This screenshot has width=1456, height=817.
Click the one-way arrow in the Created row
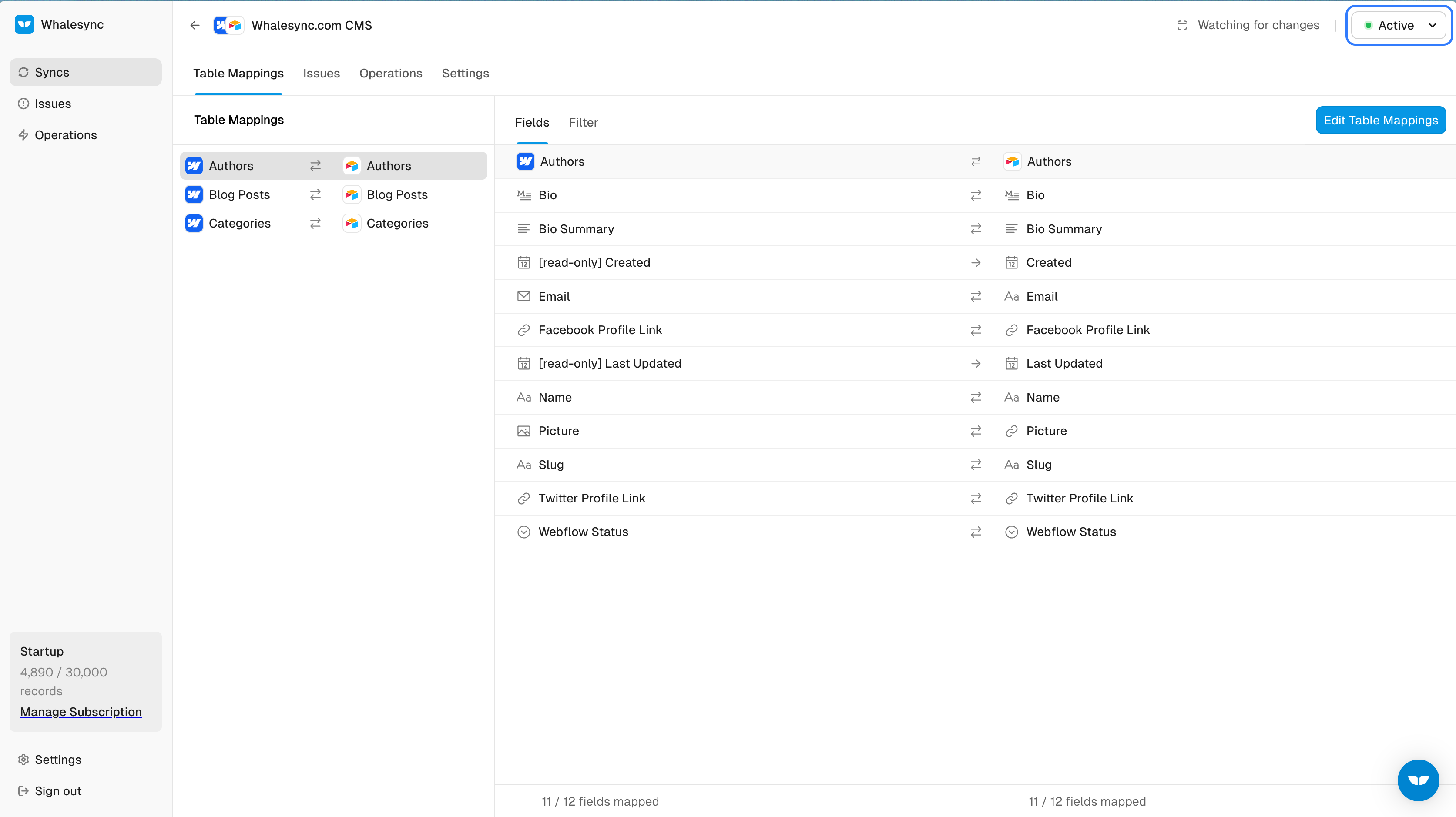pos(976,263)
